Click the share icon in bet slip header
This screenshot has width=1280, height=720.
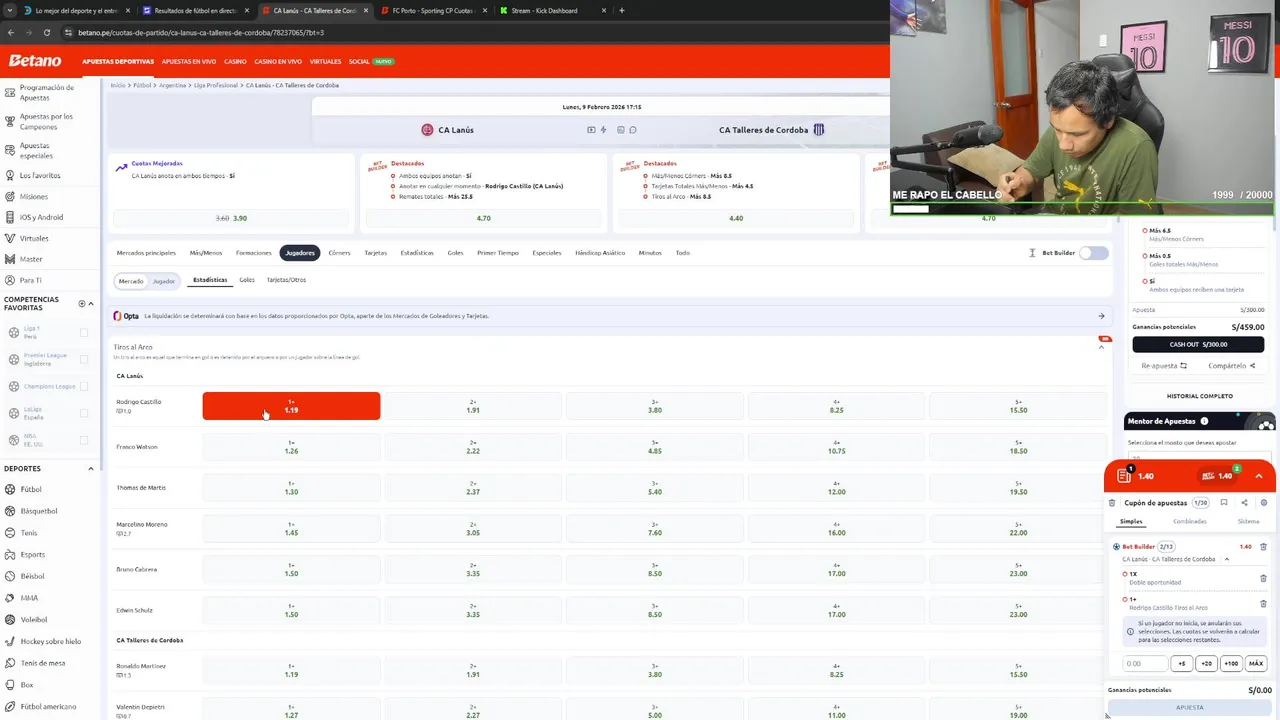pos(1244,503)
